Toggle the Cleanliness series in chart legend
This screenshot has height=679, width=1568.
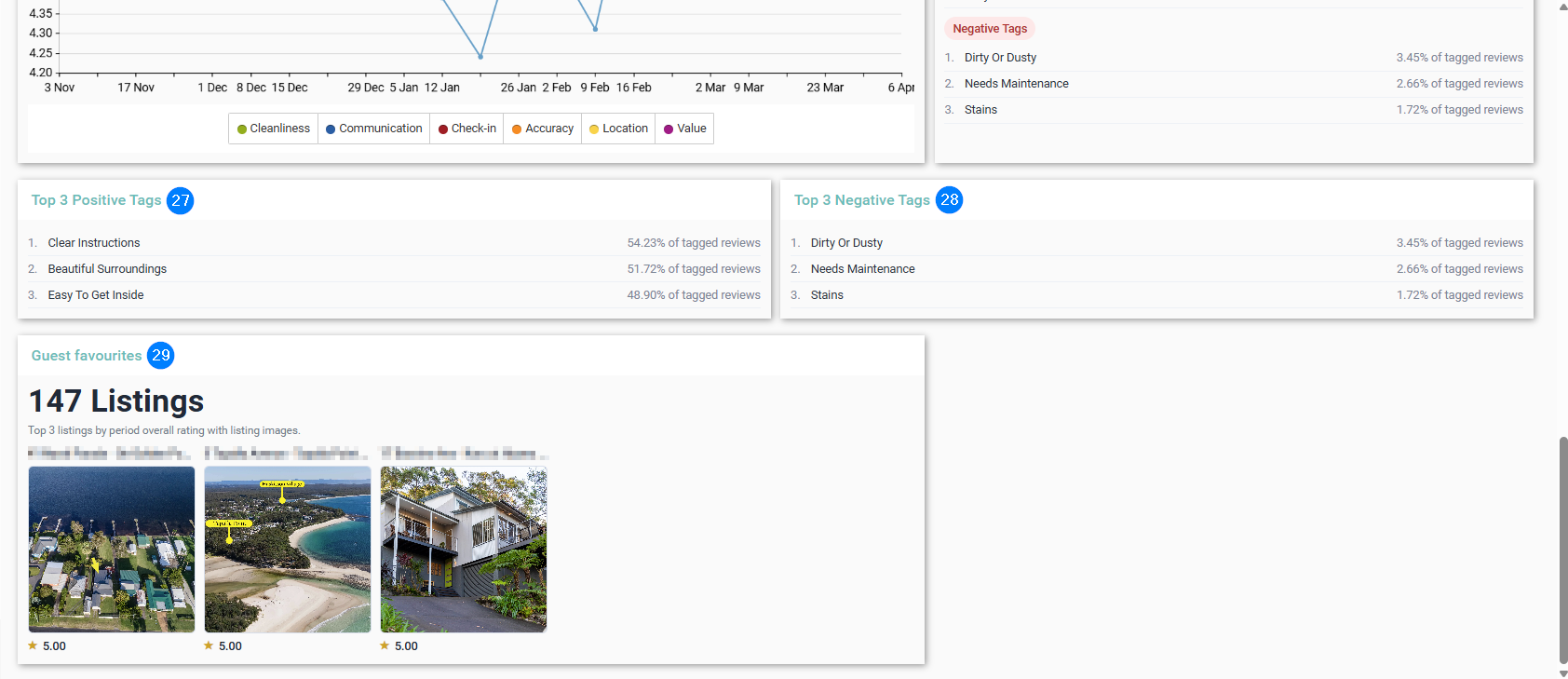[x=274, y=129]
